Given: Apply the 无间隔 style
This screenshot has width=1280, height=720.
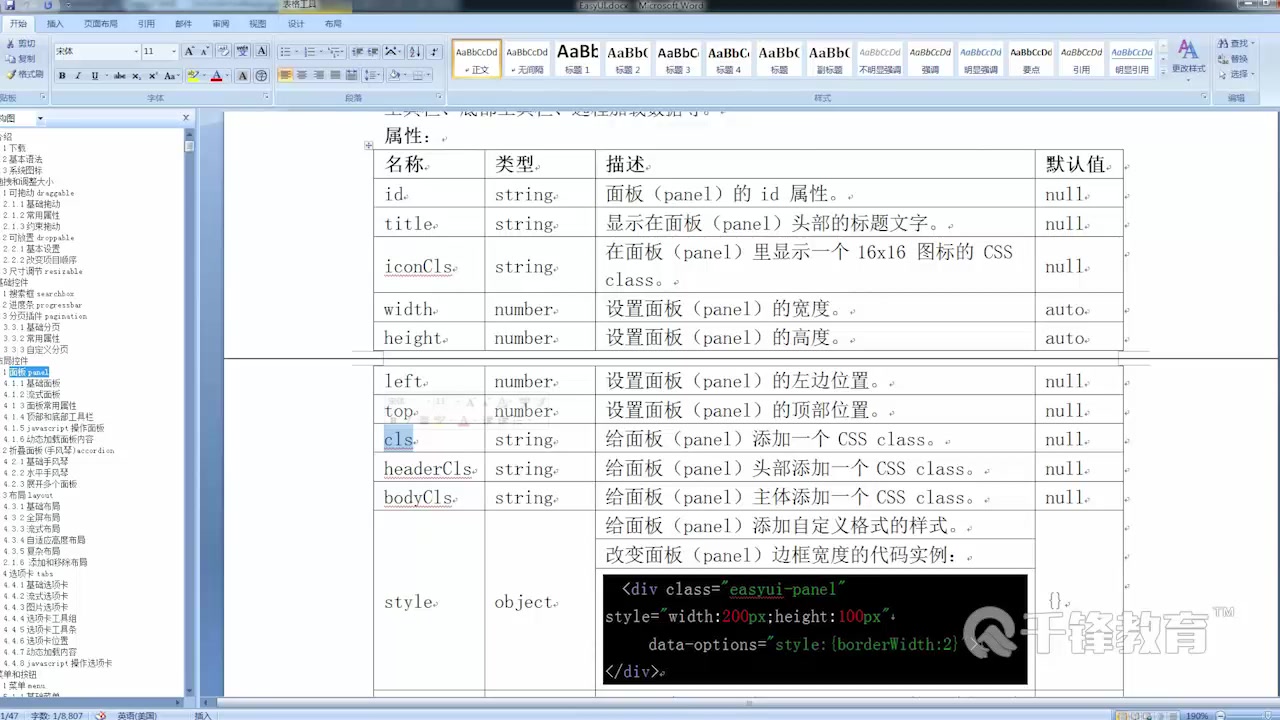Looking at the screenshot, I should pos(527,58).
